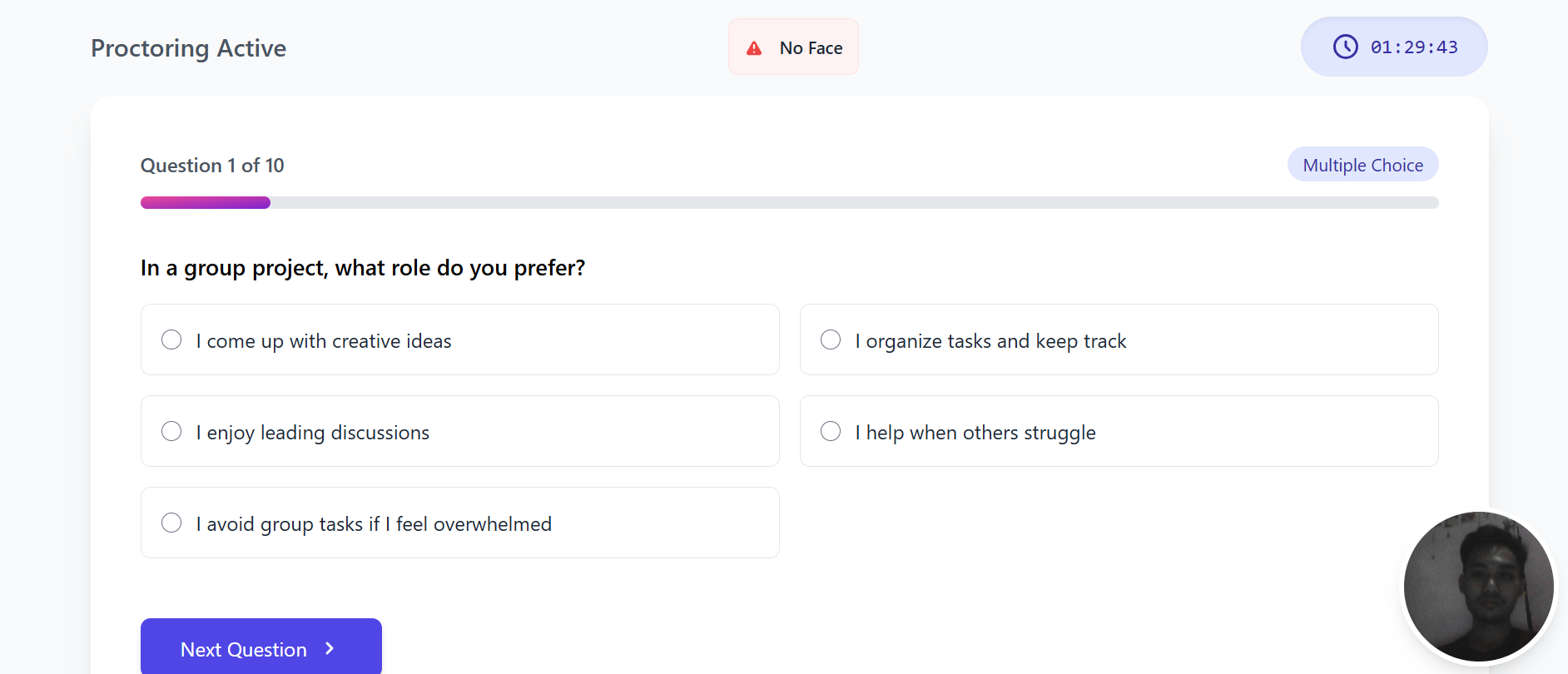This screenshot has height=674, width=1568.
Task: Click the 'Proctoring Active' heading
Action: click(188, 48)
